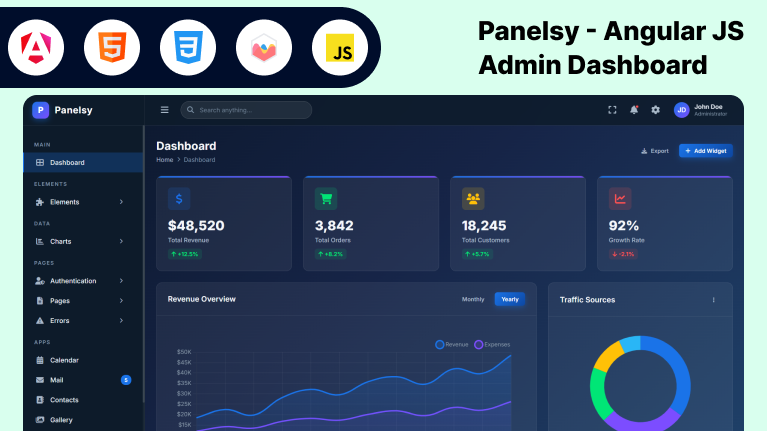Toggle Revenue series in chart legend

pyautogui.click(x=451, y=344)
